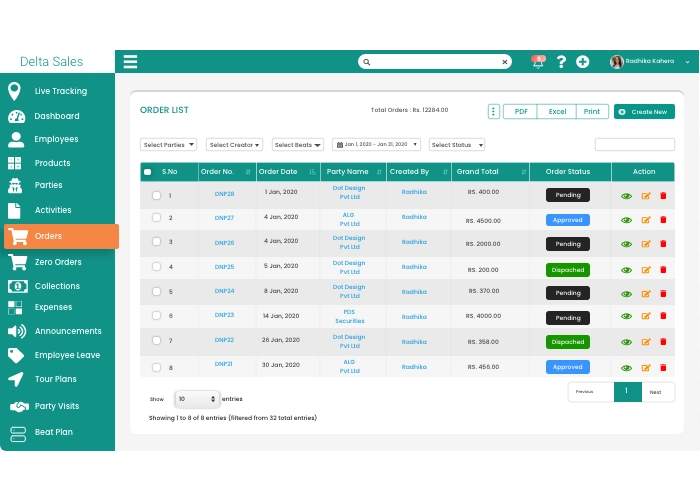Tick the checkbox for order DNP24
This screenshot has height=500, width=700.
coord(156,292)
